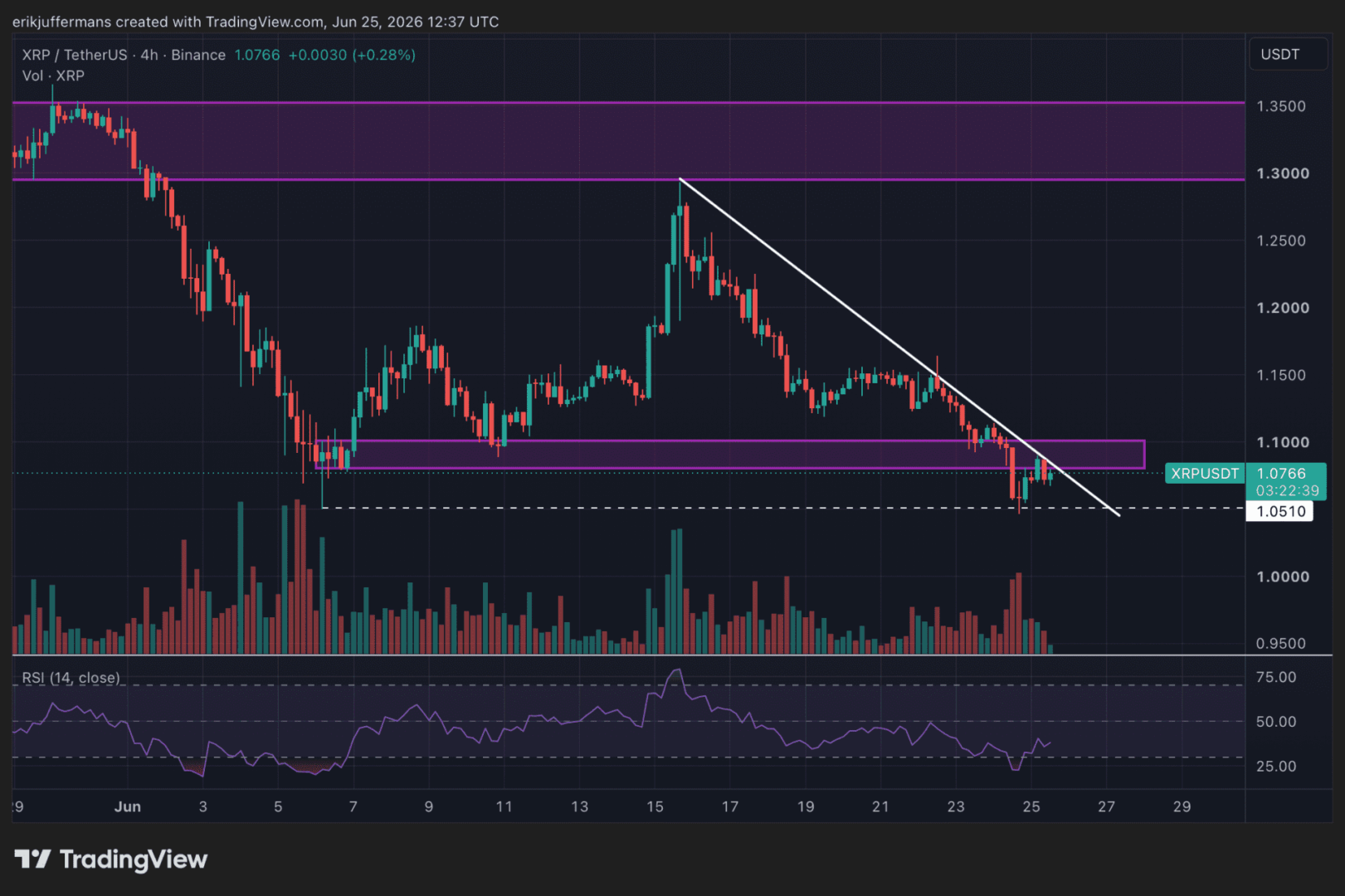Click the chart creator attribution header text
The width and height of the screenshot is (1345, 896).
pyautogui.click(x=256, y=22)
